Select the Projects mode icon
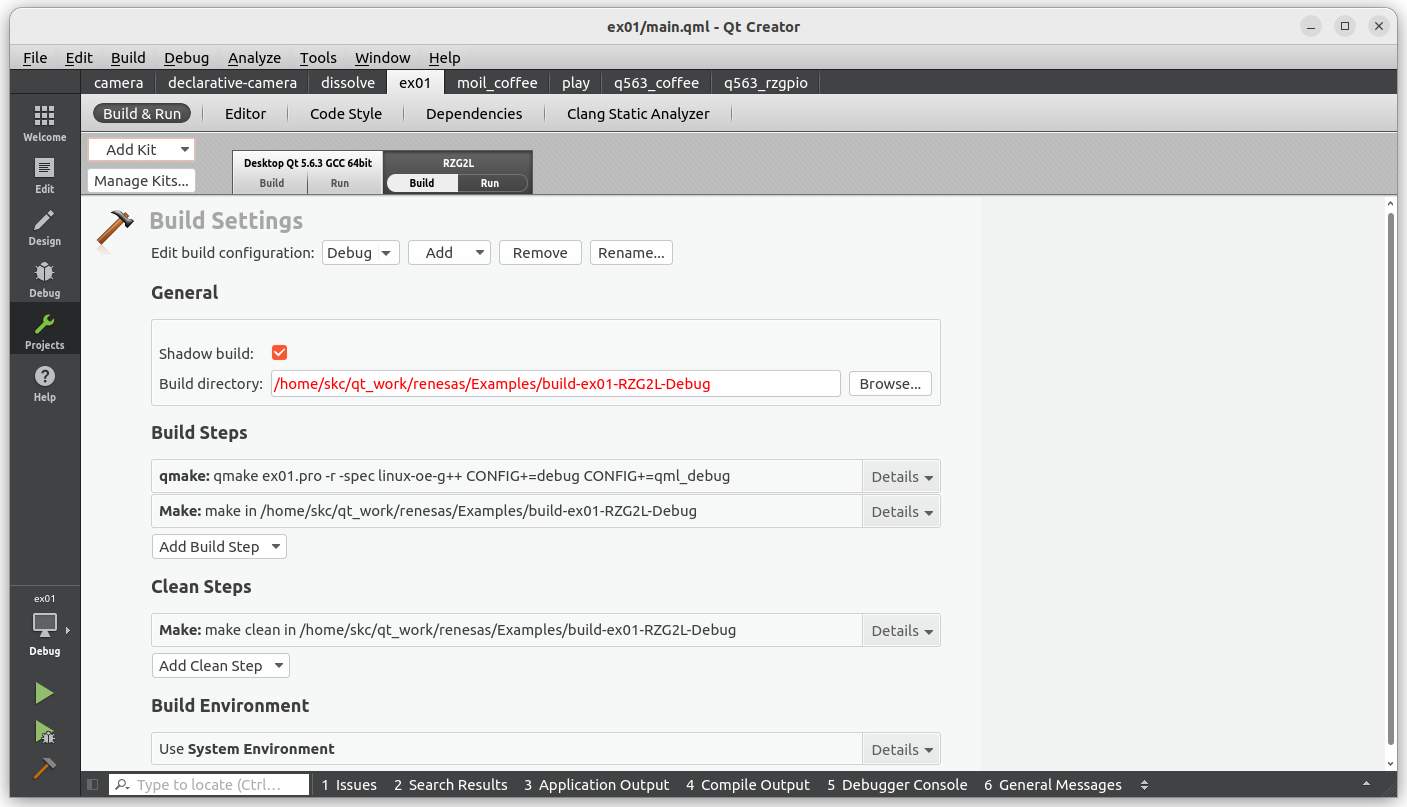 tap(44, 328)
